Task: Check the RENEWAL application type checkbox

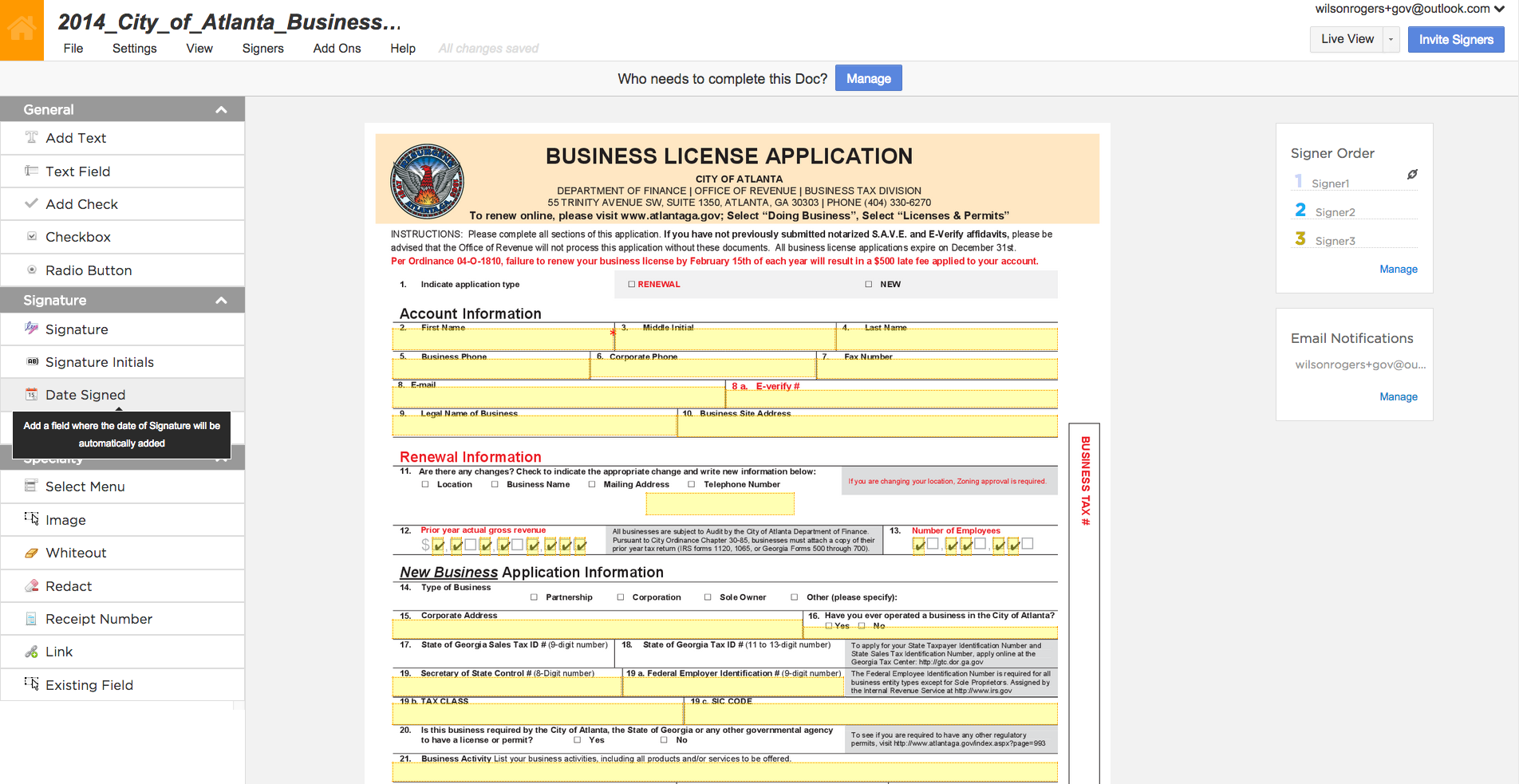Action: [x=632, y=284]
